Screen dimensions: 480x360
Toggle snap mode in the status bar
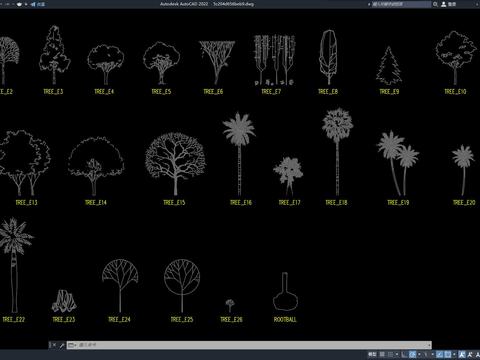pos(390,354)
